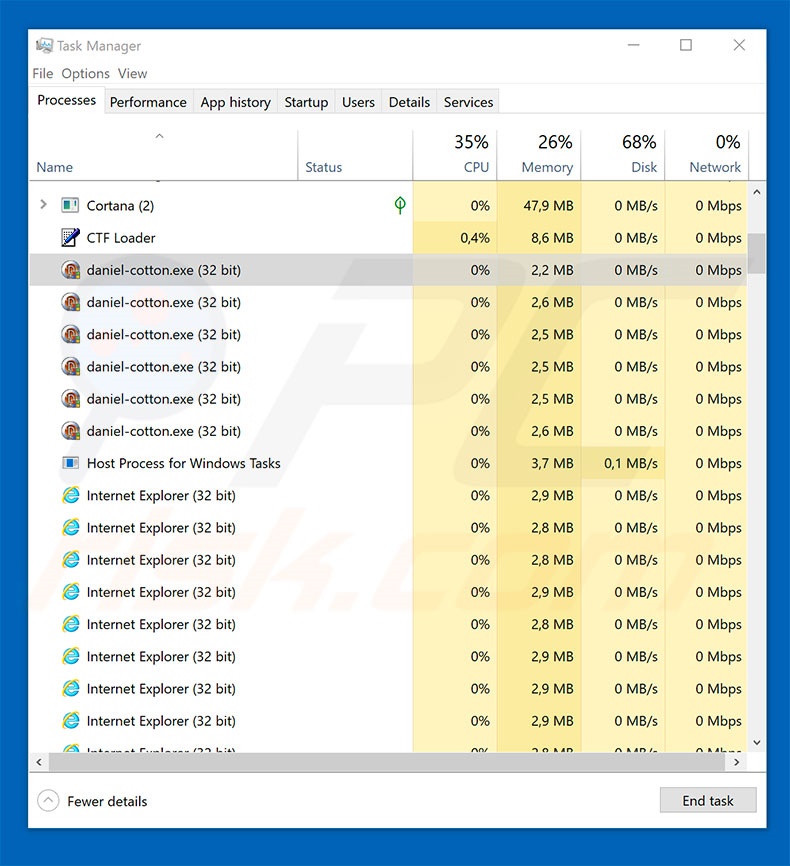This screenshot has width=790, height=866.
Task: Sort by the CPU column header
Action: (455, 155)
